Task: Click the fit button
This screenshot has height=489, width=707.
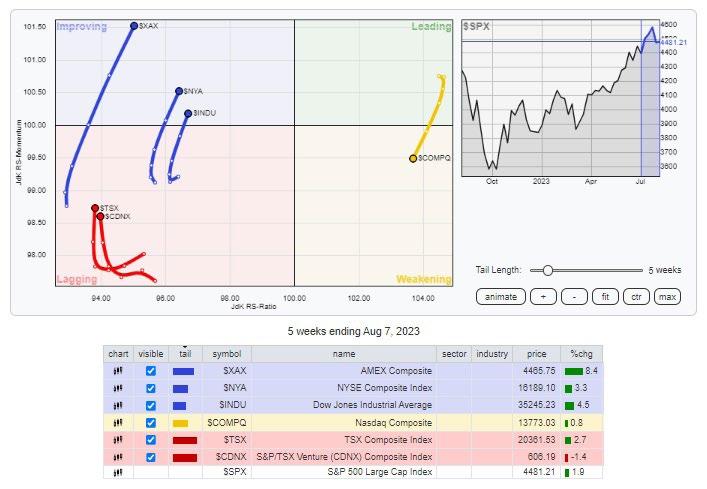Action: click(x=605, y=297)
